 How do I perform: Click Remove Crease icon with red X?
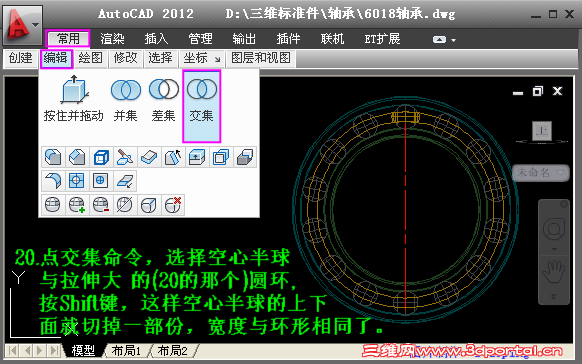[x=173, y=205]
